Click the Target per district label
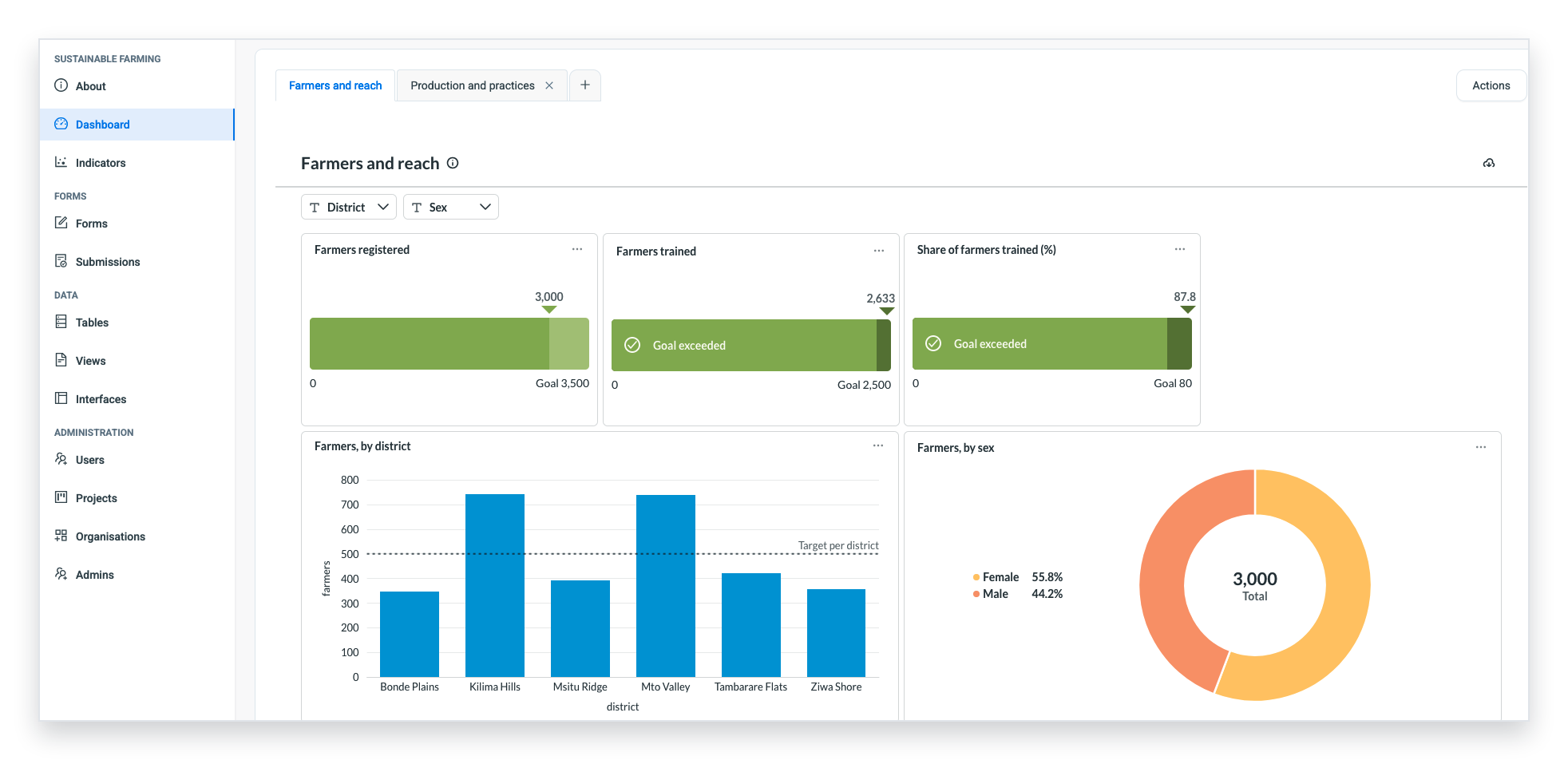This screenshot has height=760, width=1568. tap(838, 545)
